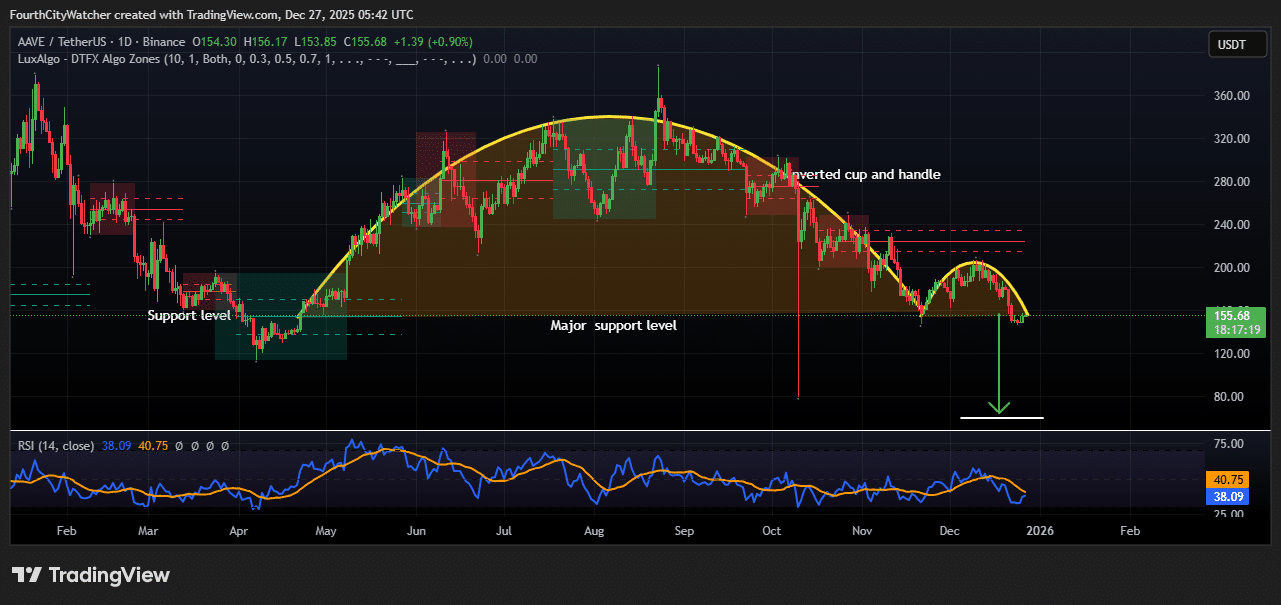1281x605 pixels.
Task: Select the 'Support level' annotation on the left
Action: tap(189, 316)
